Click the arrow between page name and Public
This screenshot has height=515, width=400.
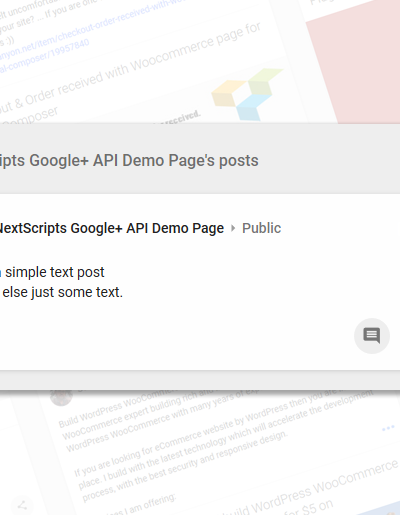pyautogui.click(x=233, y=228)
